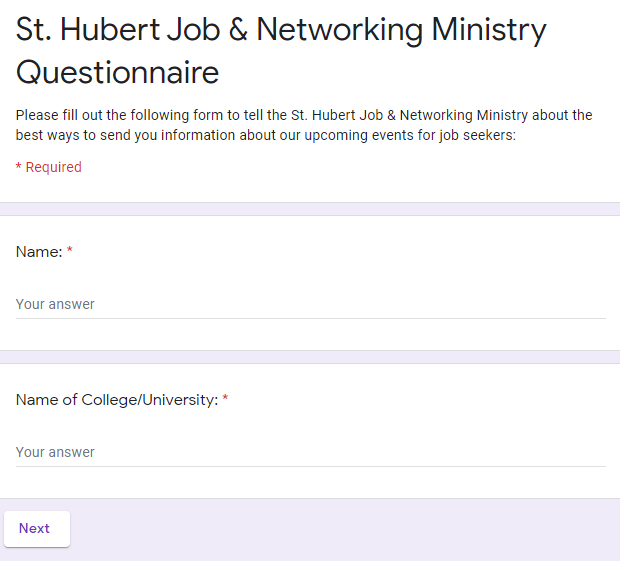
Task: Click the leading asterisk in the Required notice
Action: pyautogui.click(x=18, y=167)
